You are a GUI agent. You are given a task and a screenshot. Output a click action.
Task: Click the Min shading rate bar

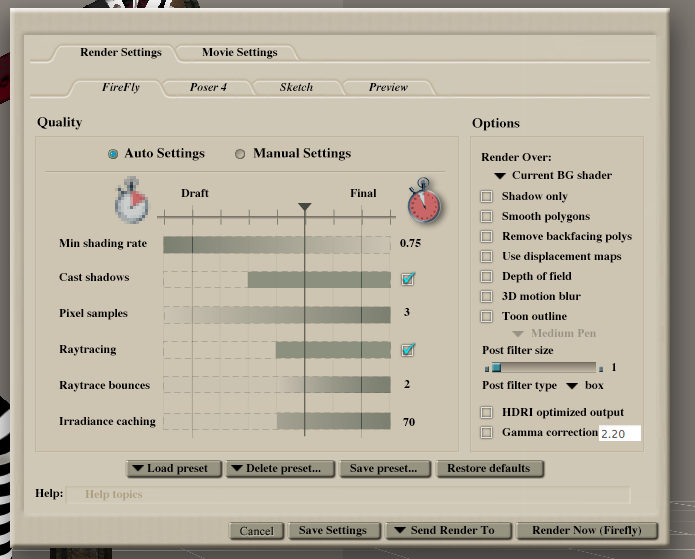pos(277,245)
